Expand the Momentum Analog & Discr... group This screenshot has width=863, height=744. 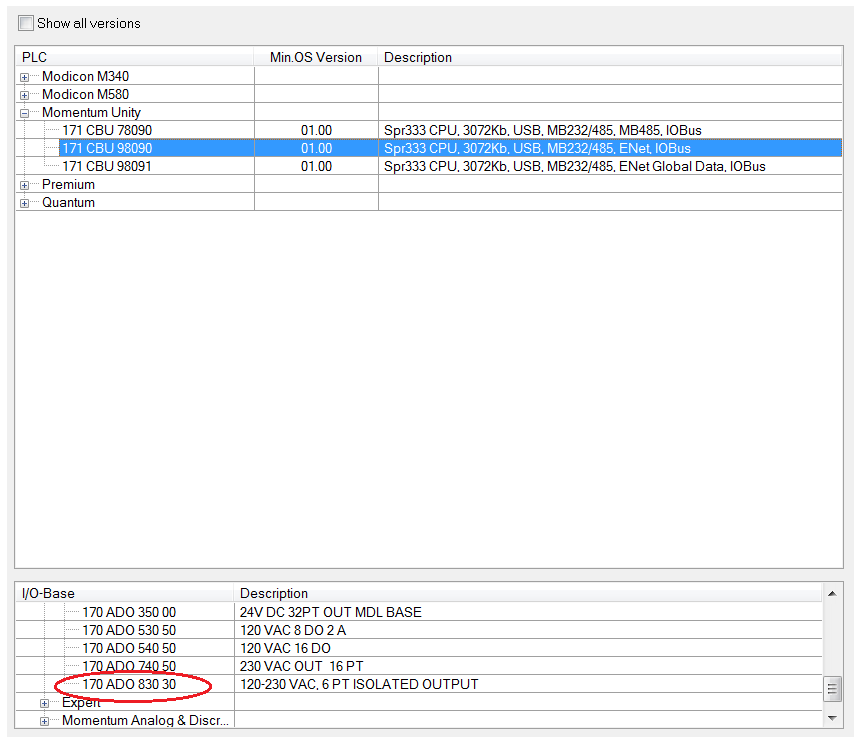tap(45, 721)
